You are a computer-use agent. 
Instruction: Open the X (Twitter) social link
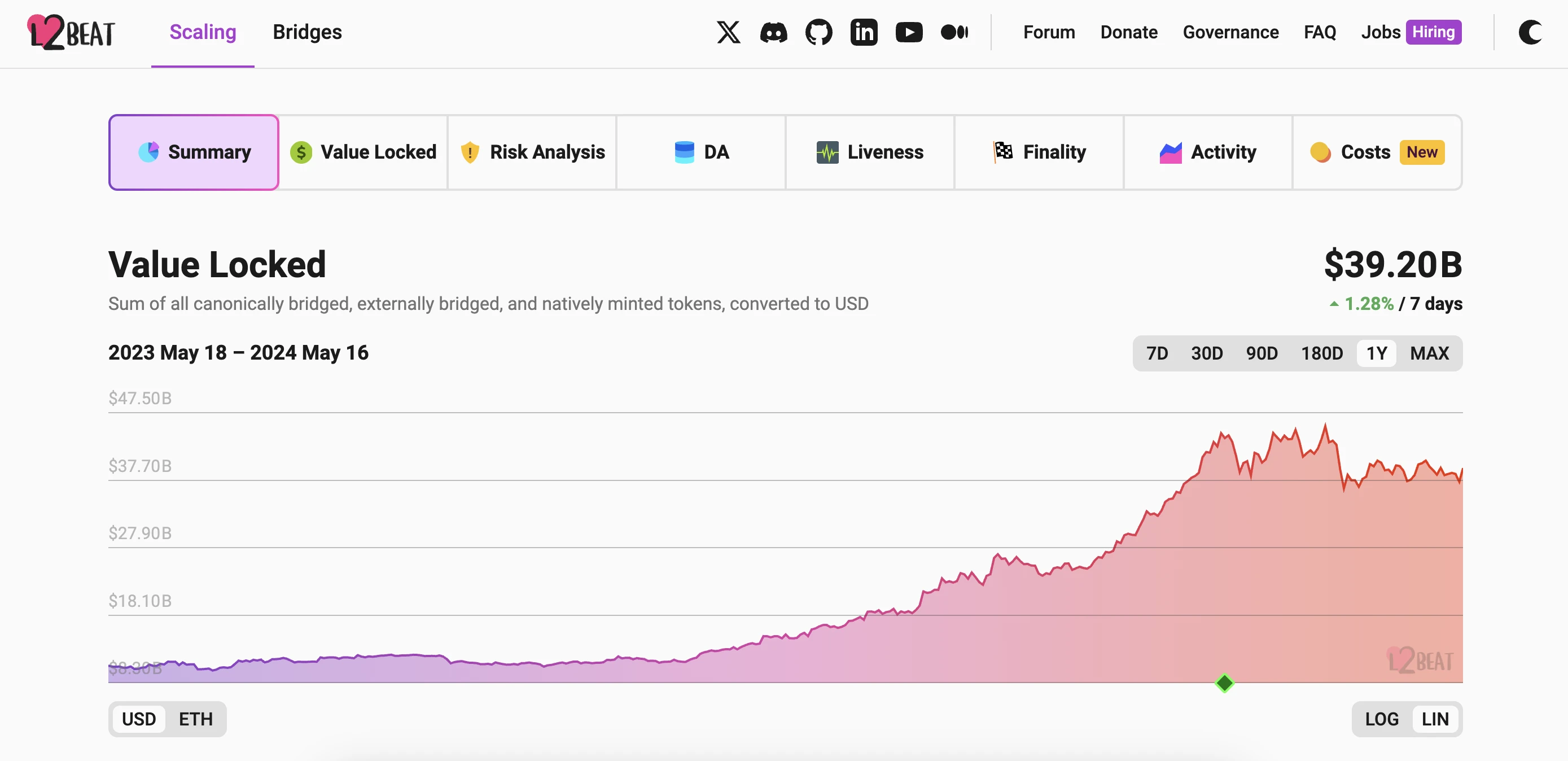pyautogui.click(x=728, y=32)
